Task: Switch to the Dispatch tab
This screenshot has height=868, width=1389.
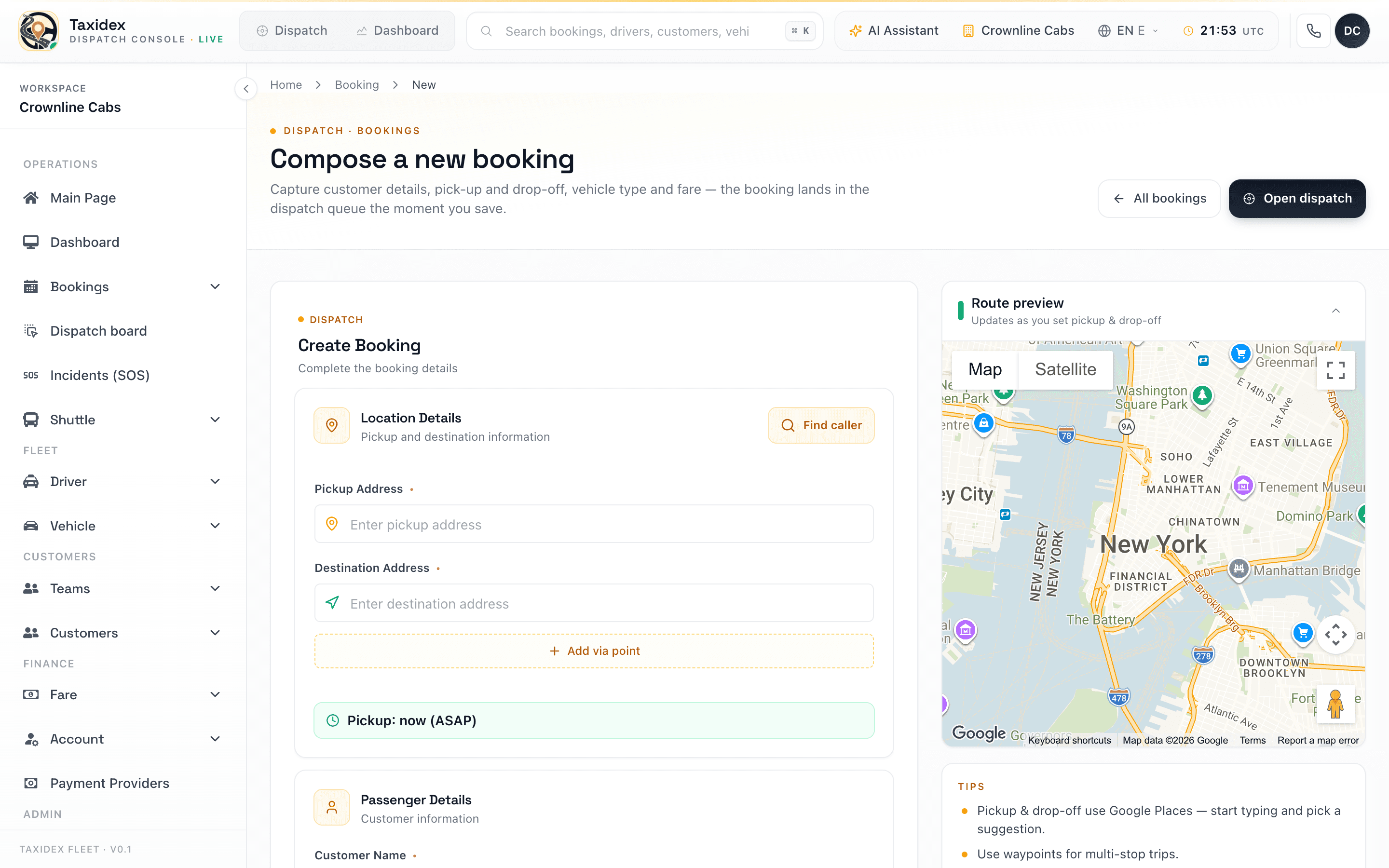Action: click(x=292, y=31)
